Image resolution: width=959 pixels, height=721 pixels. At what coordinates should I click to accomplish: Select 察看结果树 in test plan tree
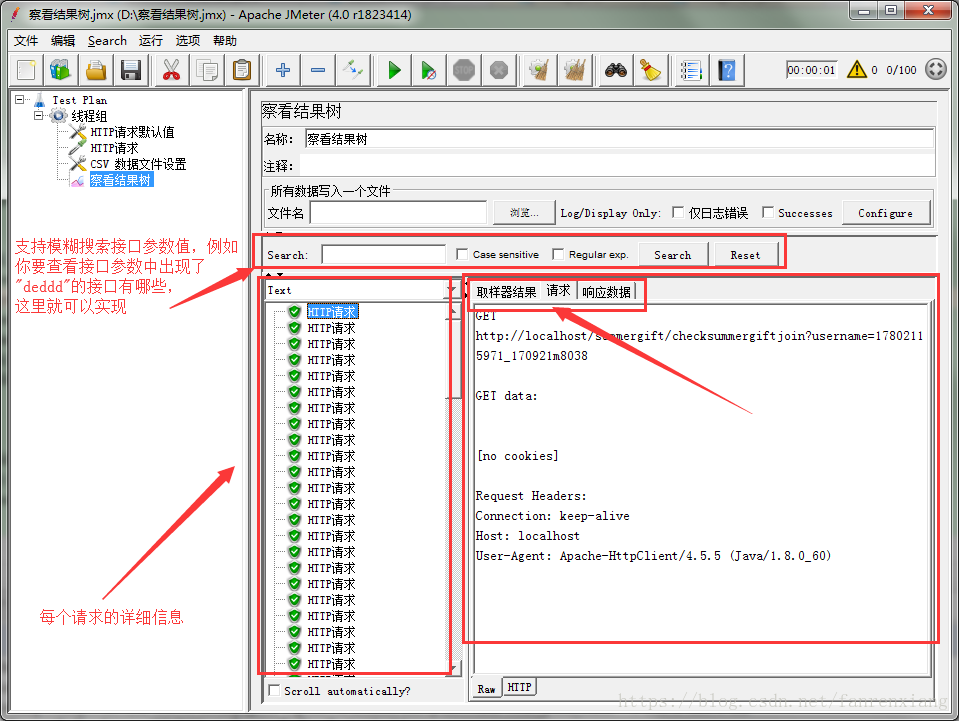[120, 179]
